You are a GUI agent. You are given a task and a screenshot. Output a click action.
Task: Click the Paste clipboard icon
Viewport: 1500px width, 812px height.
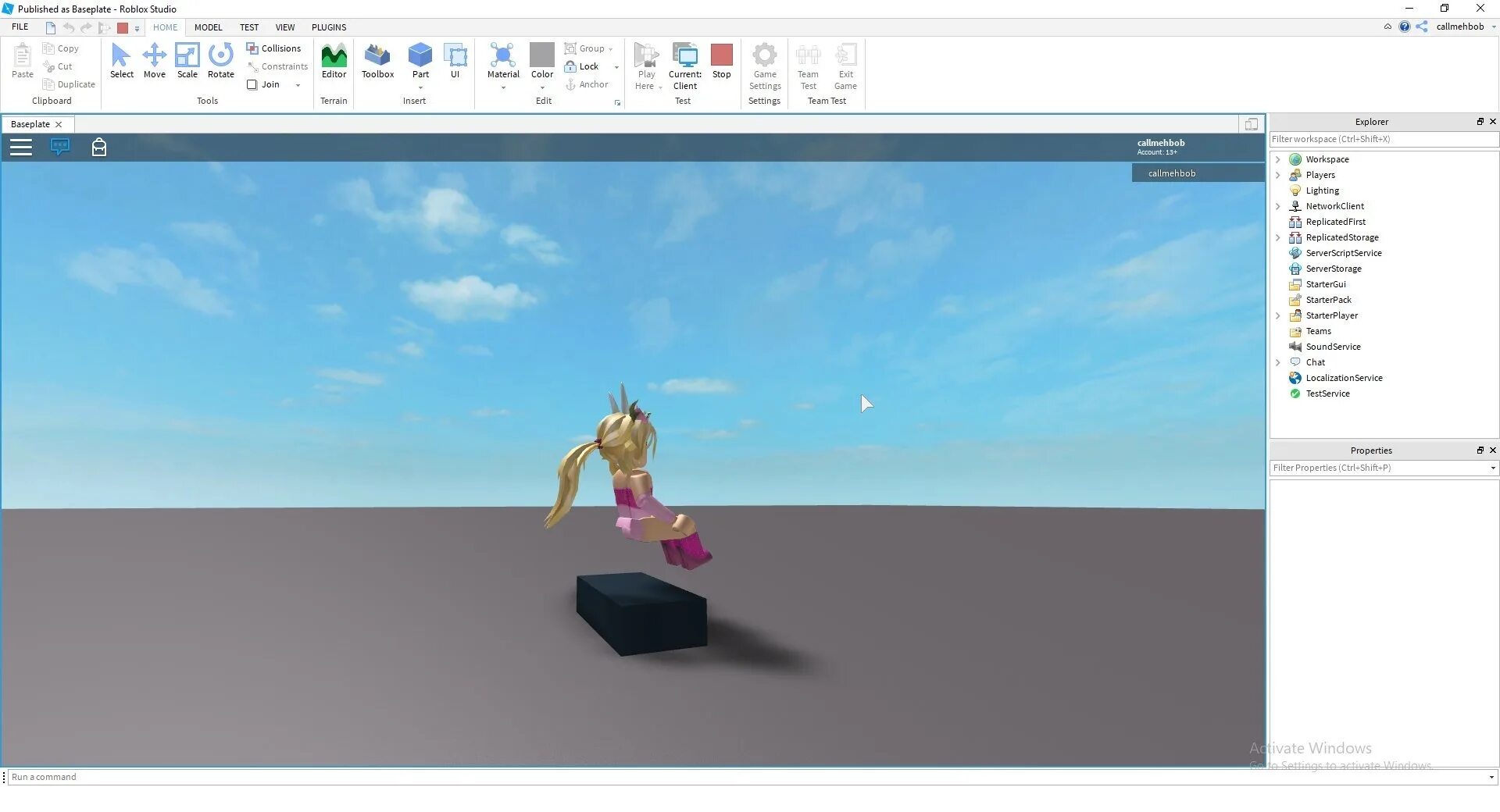22,55
